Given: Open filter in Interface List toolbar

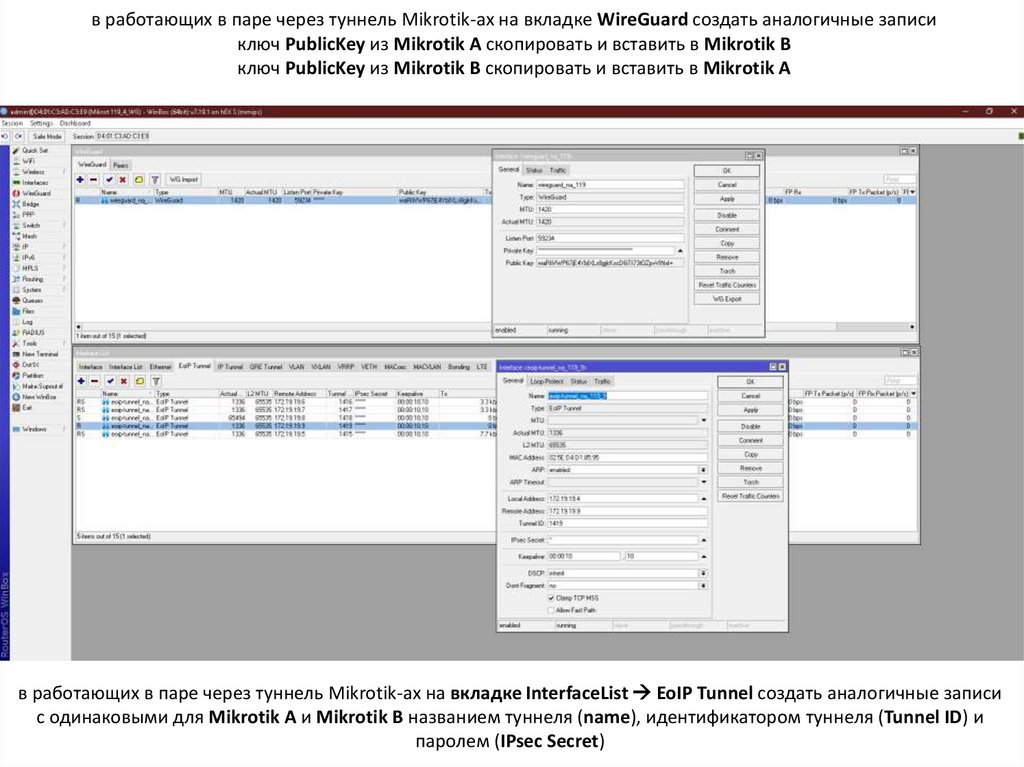Looking at the screenshot, I should click(x=156, y=381).
